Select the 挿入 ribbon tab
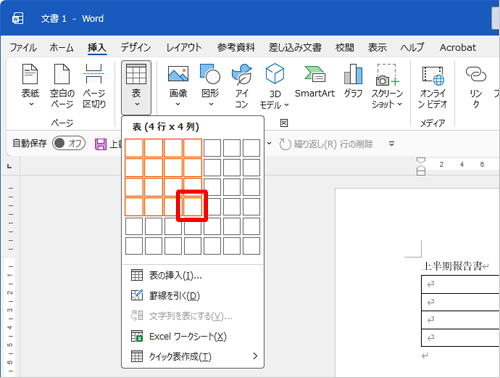The width and height of the screenshot is (500, 378). pos(97,48)
